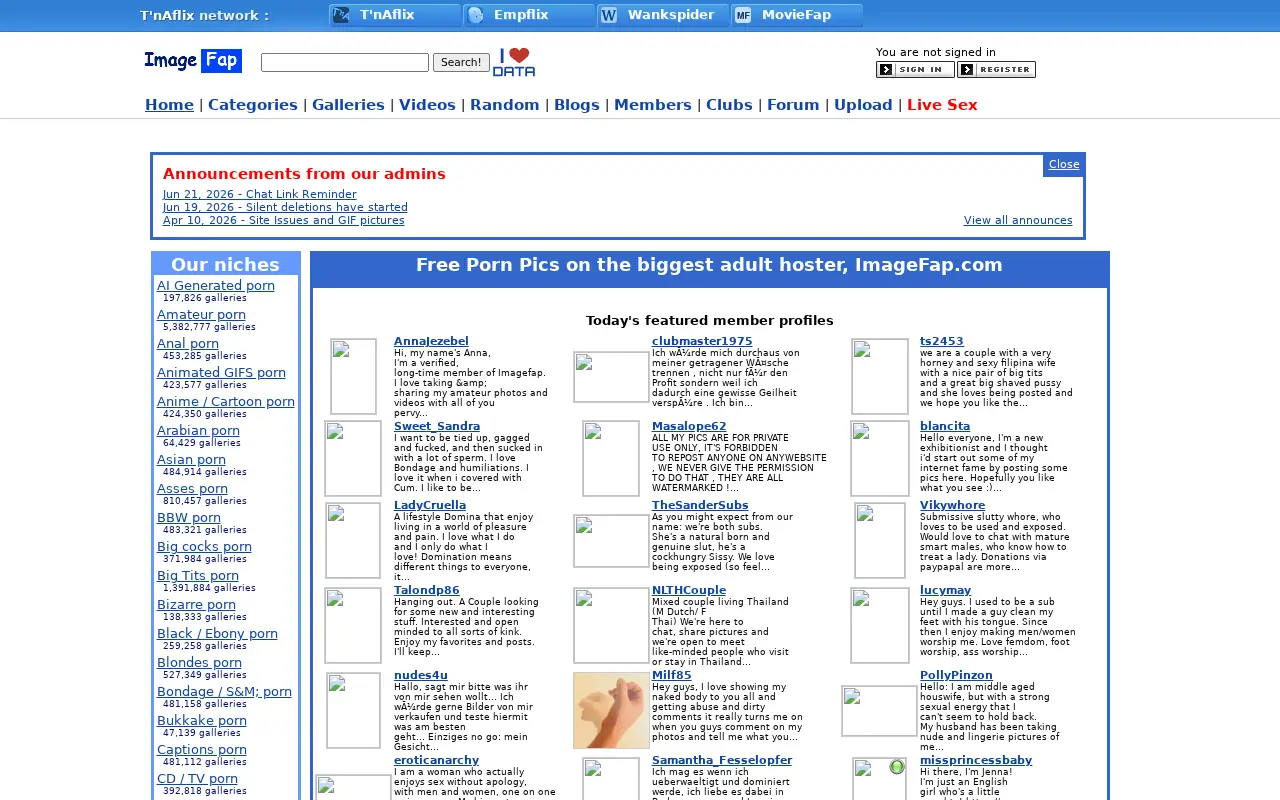Click the profile thumbnail next to AnnaJezebel
1280x800 pixels.
tap(354, 376)
